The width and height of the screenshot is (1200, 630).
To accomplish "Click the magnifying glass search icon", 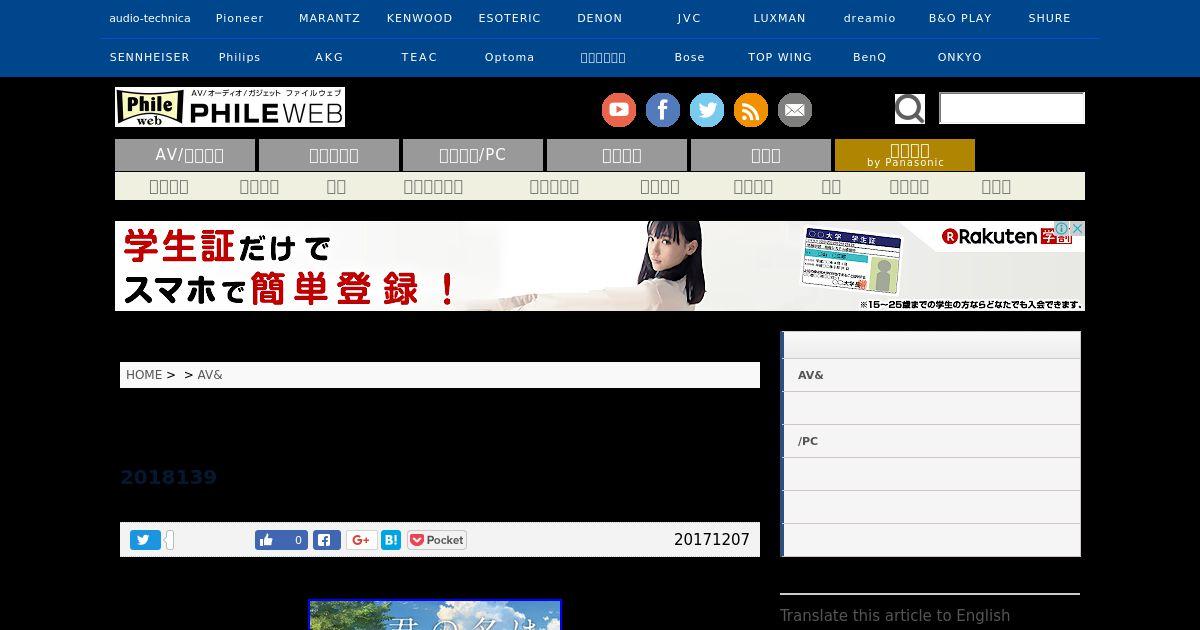I will pos(910,108).
